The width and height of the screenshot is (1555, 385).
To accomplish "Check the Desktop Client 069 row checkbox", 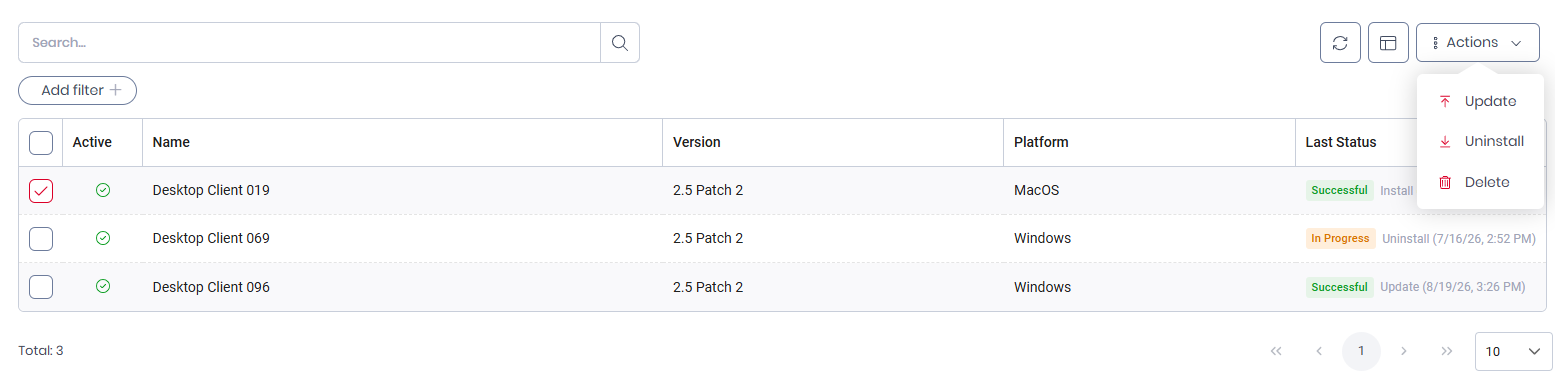I will 41,239.
